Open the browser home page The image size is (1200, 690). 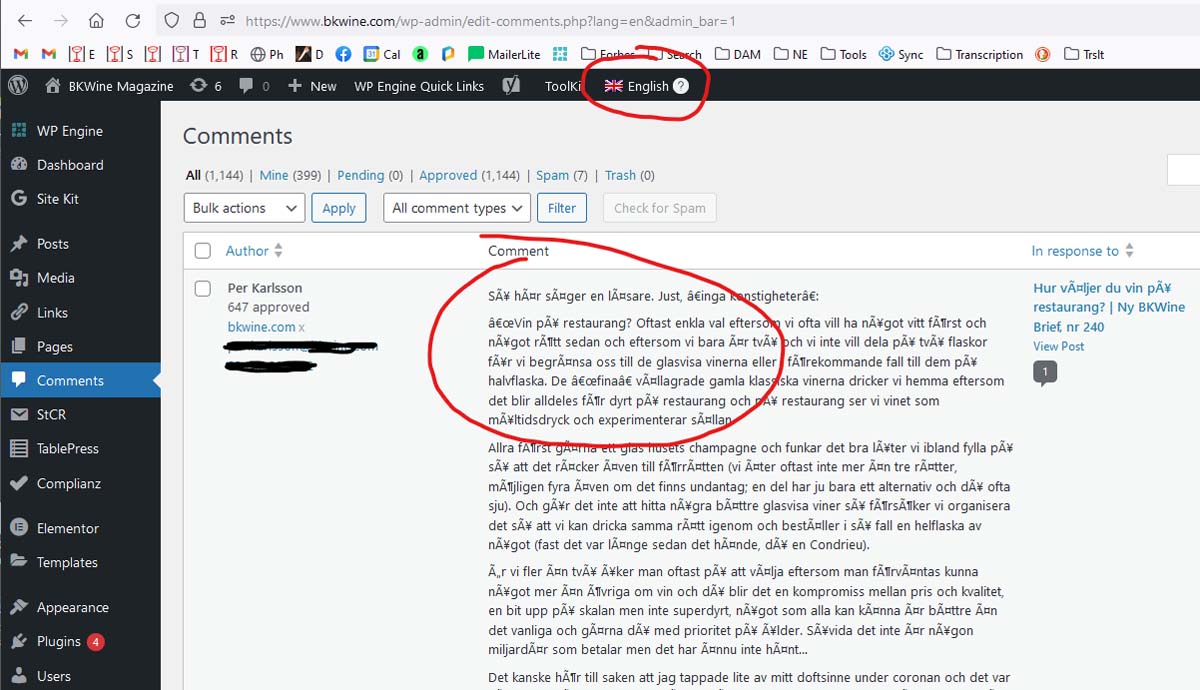coord(96,20)
